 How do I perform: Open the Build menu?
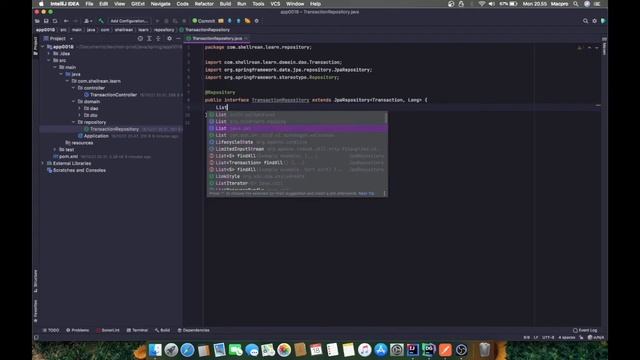point(225,4)
